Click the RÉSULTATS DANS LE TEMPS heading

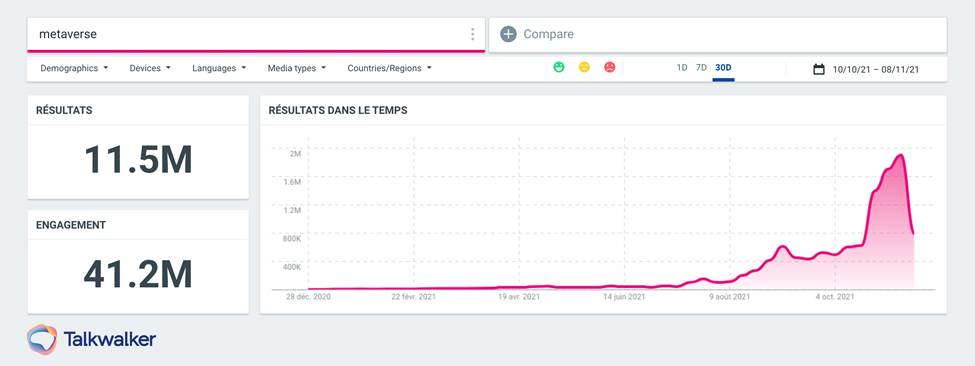pos(338,111)
